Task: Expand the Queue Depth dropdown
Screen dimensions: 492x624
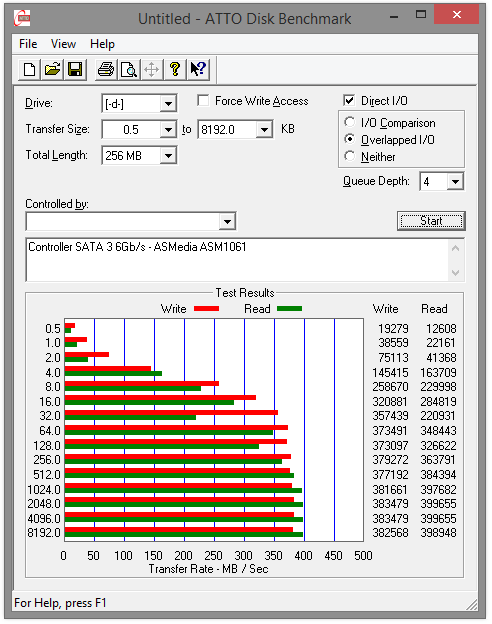Action: [455, 182]
